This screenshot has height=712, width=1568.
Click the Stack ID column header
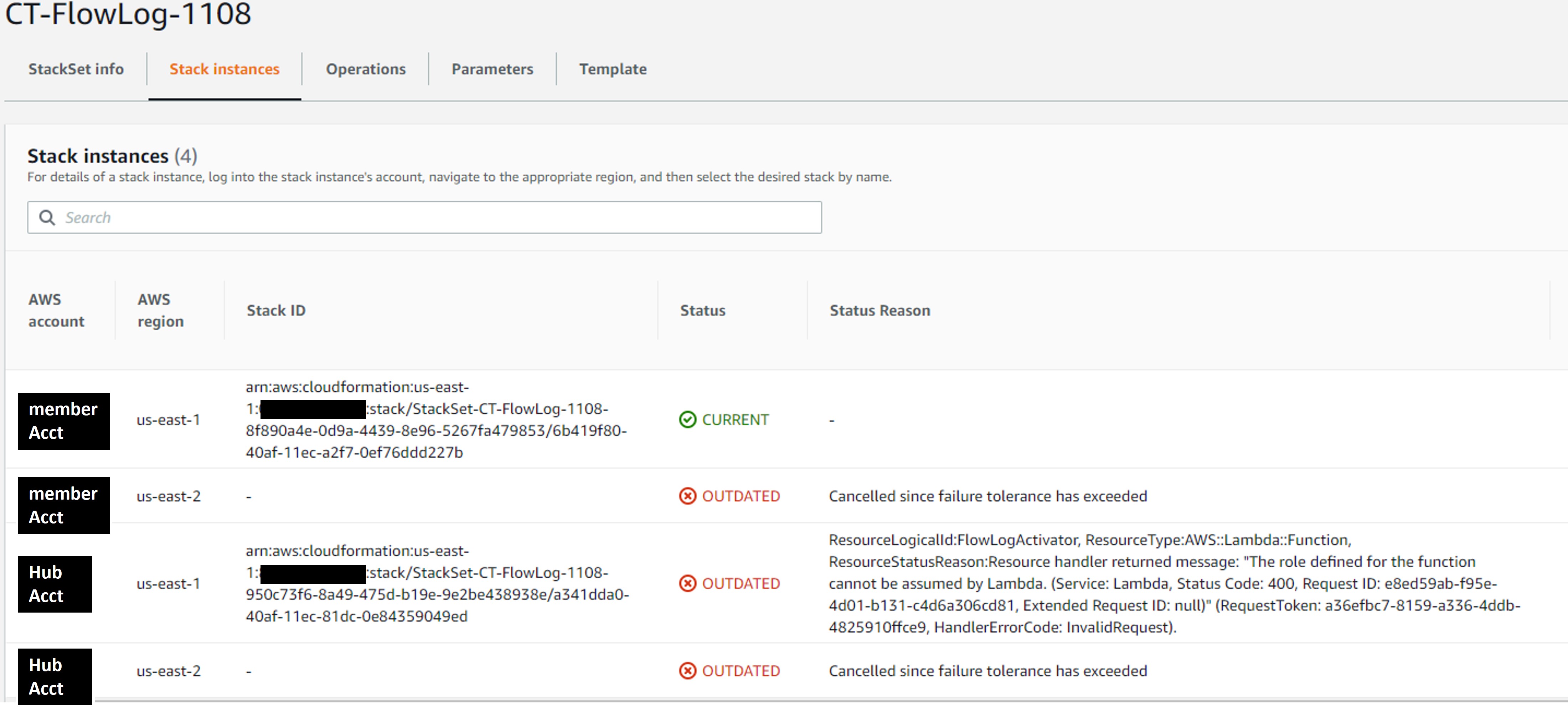[x=276, y=310]
